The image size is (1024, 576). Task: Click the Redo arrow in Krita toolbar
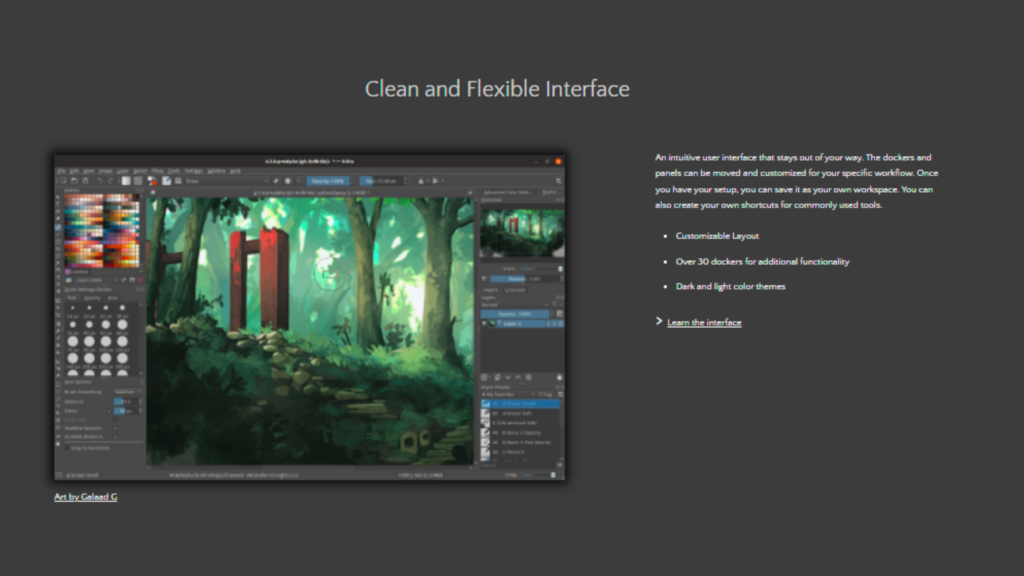coord(111,181)
